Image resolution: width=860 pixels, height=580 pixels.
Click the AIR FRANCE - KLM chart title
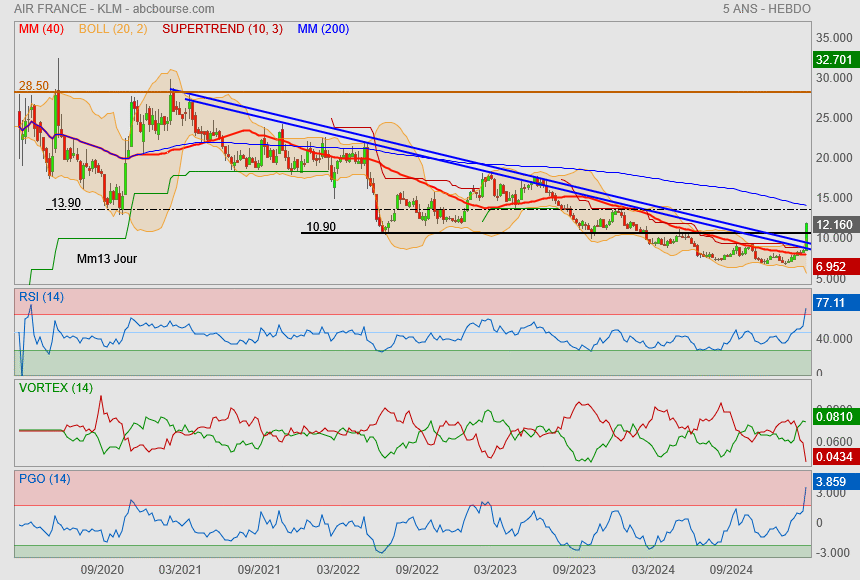[114, 9]
